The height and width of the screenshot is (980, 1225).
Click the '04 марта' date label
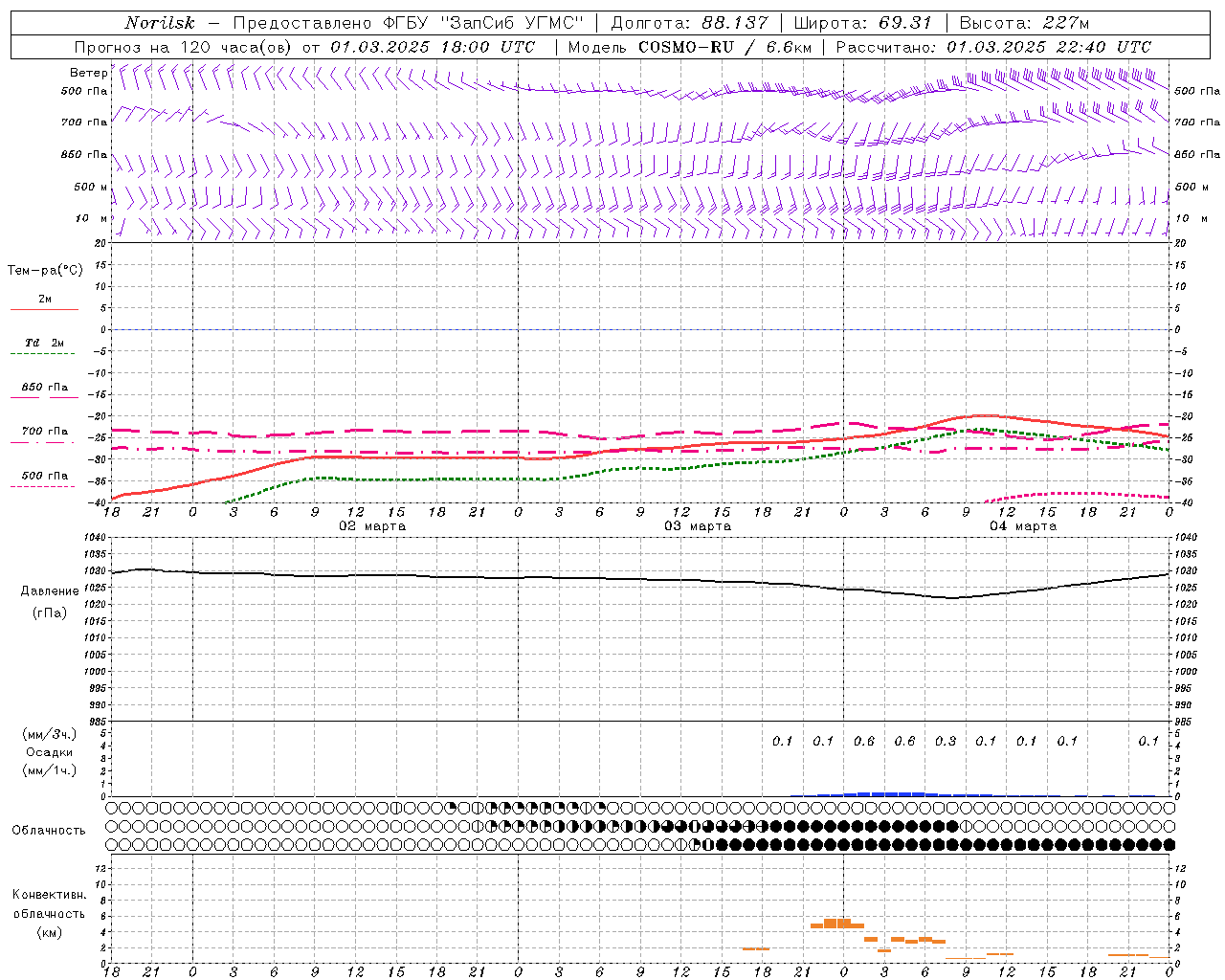point(1023,526)
